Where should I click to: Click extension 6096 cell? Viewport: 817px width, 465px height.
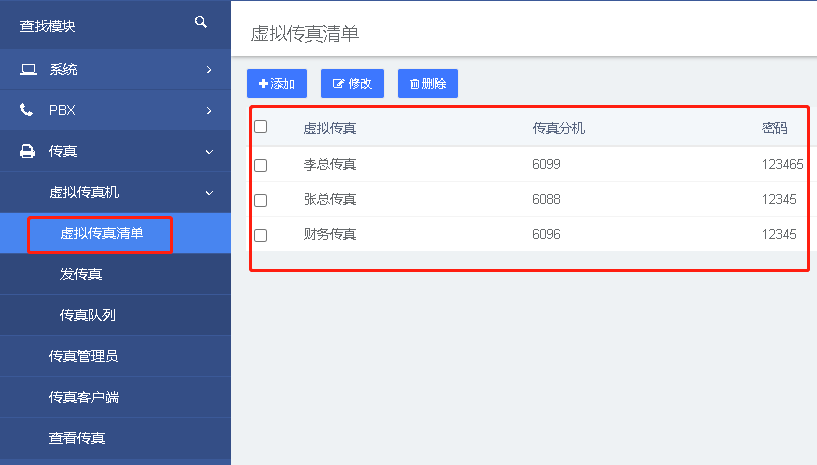point(546,235)
